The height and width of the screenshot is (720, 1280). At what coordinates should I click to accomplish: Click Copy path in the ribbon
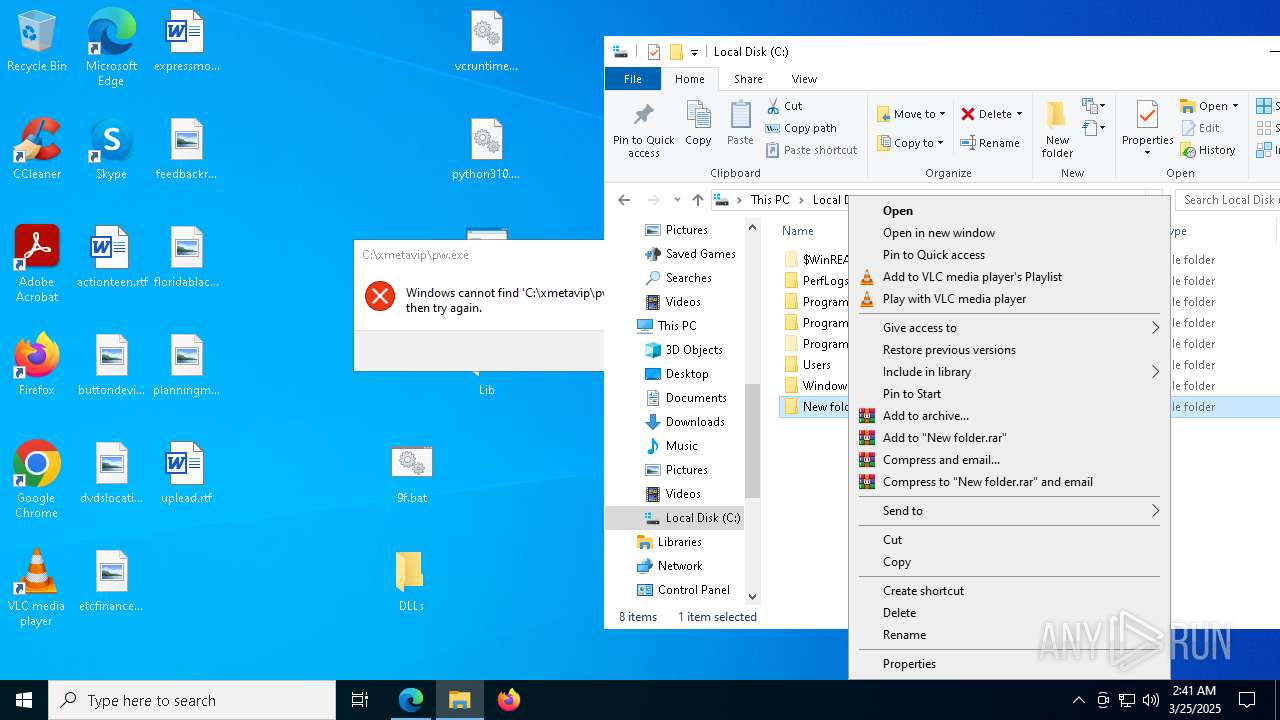point(801,128)
